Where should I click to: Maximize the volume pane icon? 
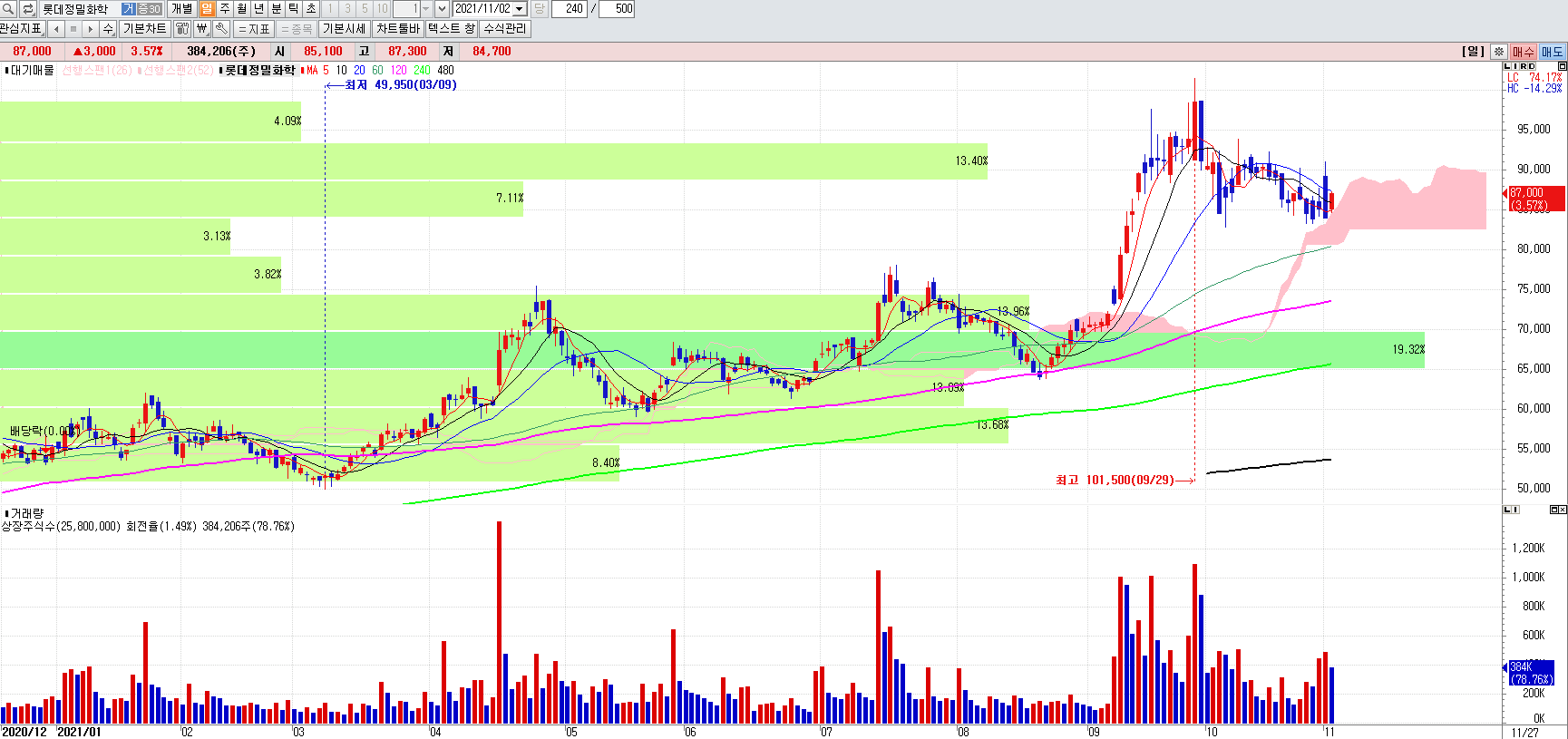tap(1553, 510)
